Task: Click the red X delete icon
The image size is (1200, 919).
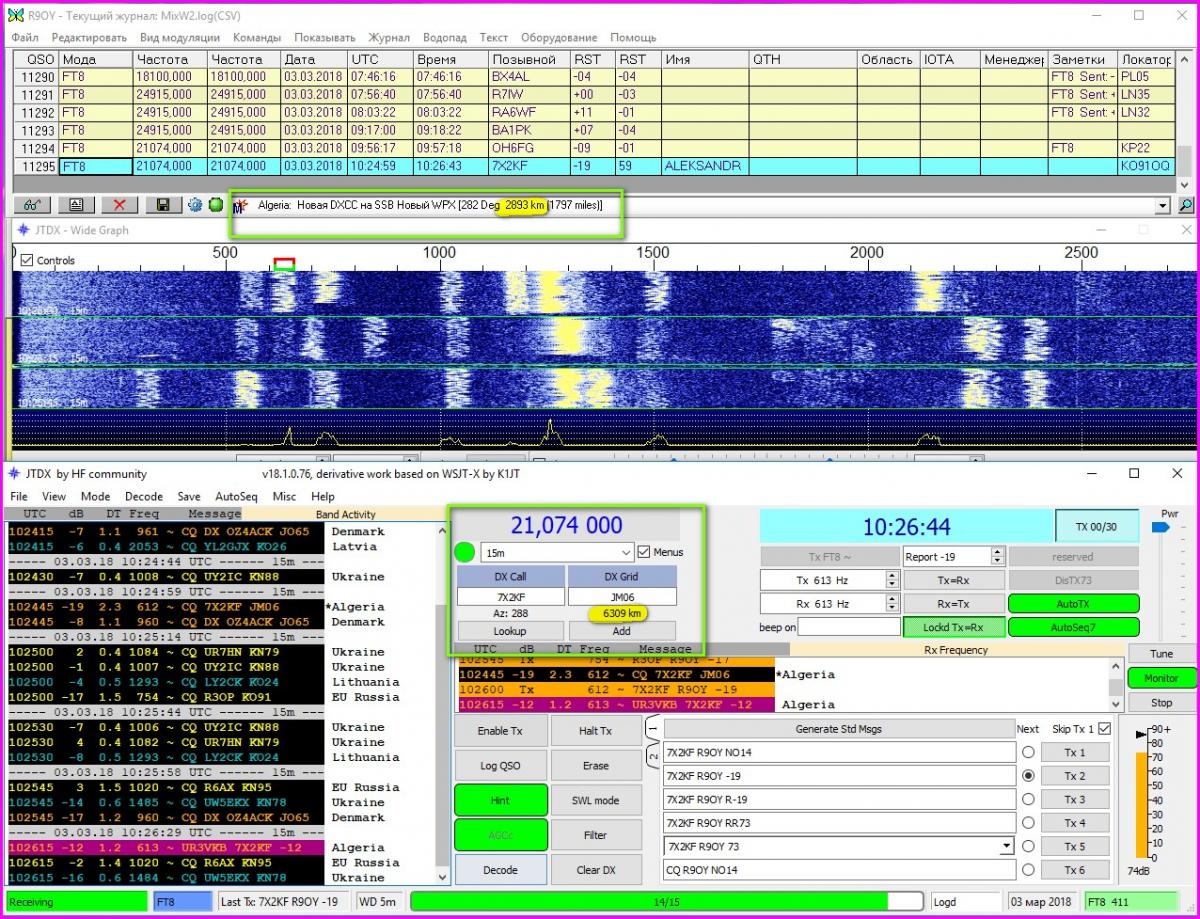Action: pyautogui.click(x=119, y=205)
